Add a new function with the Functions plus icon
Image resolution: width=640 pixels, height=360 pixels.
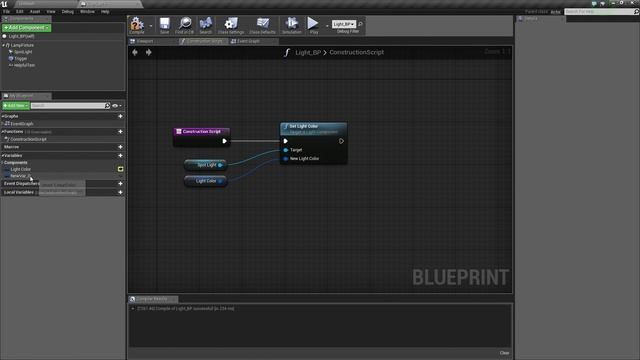coord(120,132)
